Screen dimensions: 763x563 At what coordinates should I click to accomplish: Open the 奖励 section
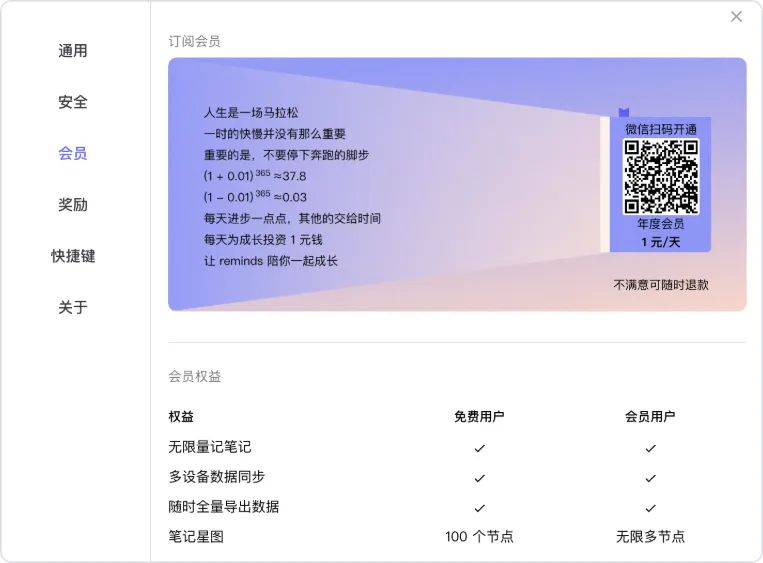[73, 204]
